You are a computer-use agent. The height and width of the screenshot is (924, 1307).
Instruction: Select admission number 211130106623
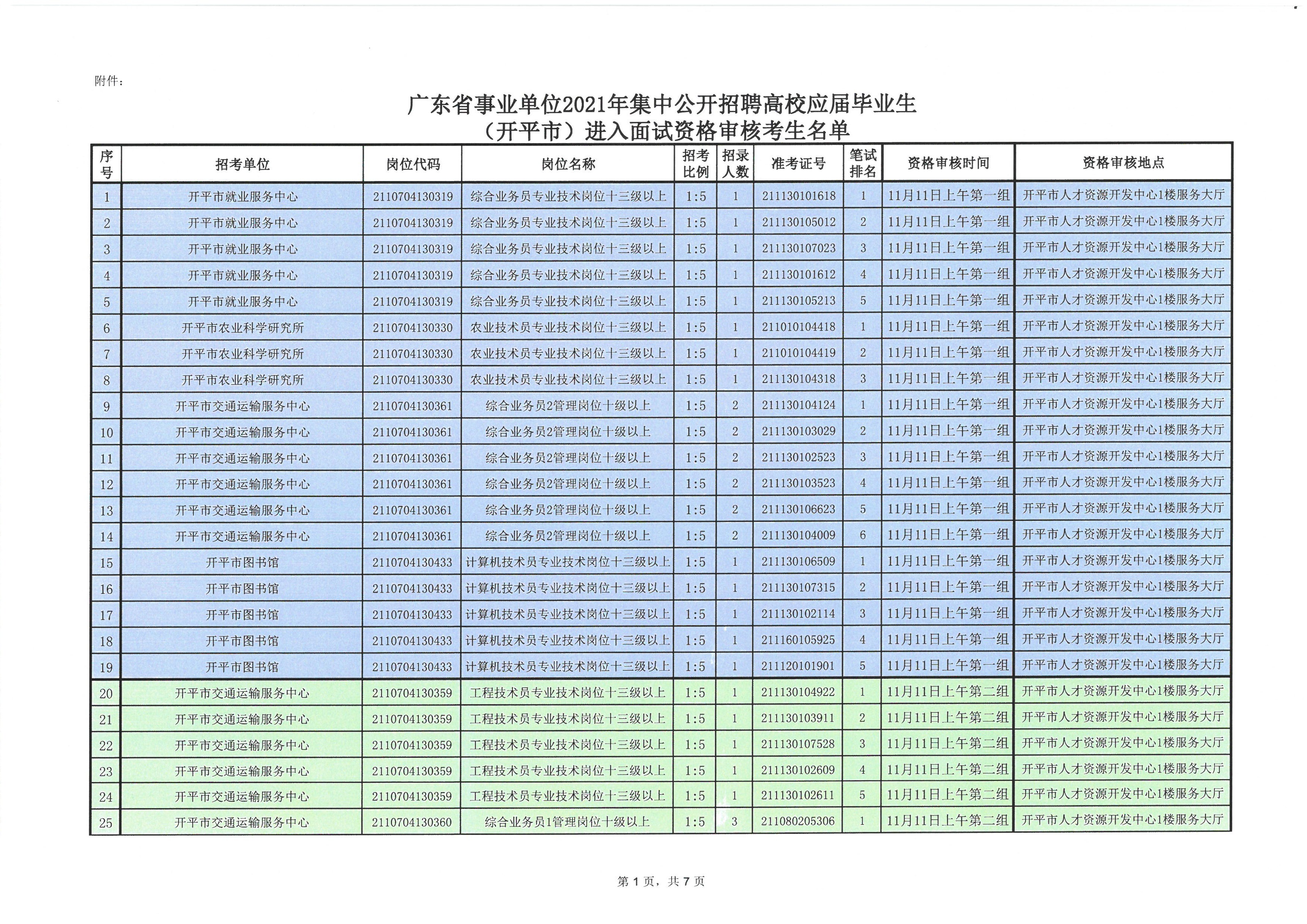(x=799, y=509)
